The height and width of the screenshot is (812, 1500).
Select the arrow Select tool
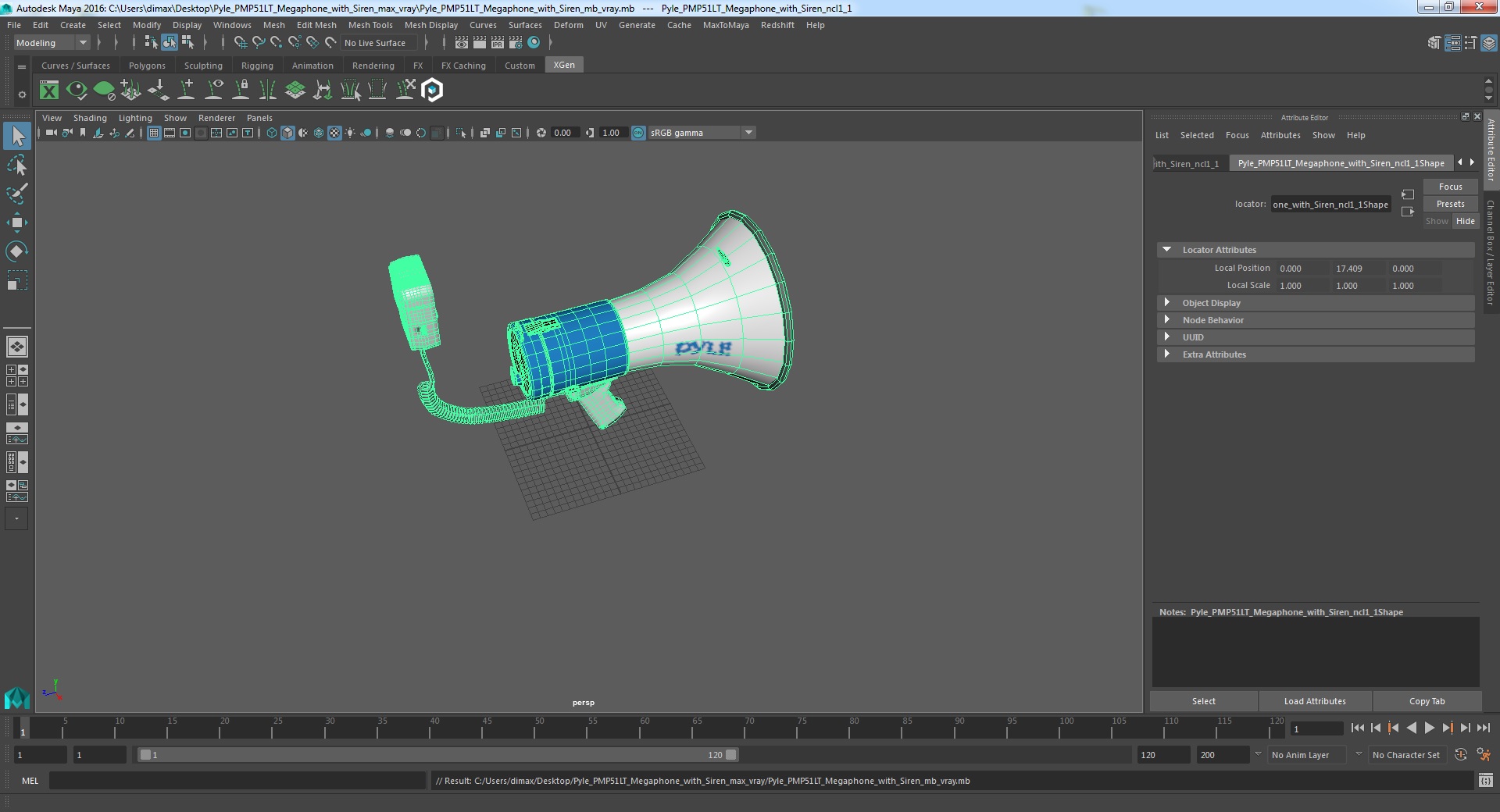(x=17, y=136)
